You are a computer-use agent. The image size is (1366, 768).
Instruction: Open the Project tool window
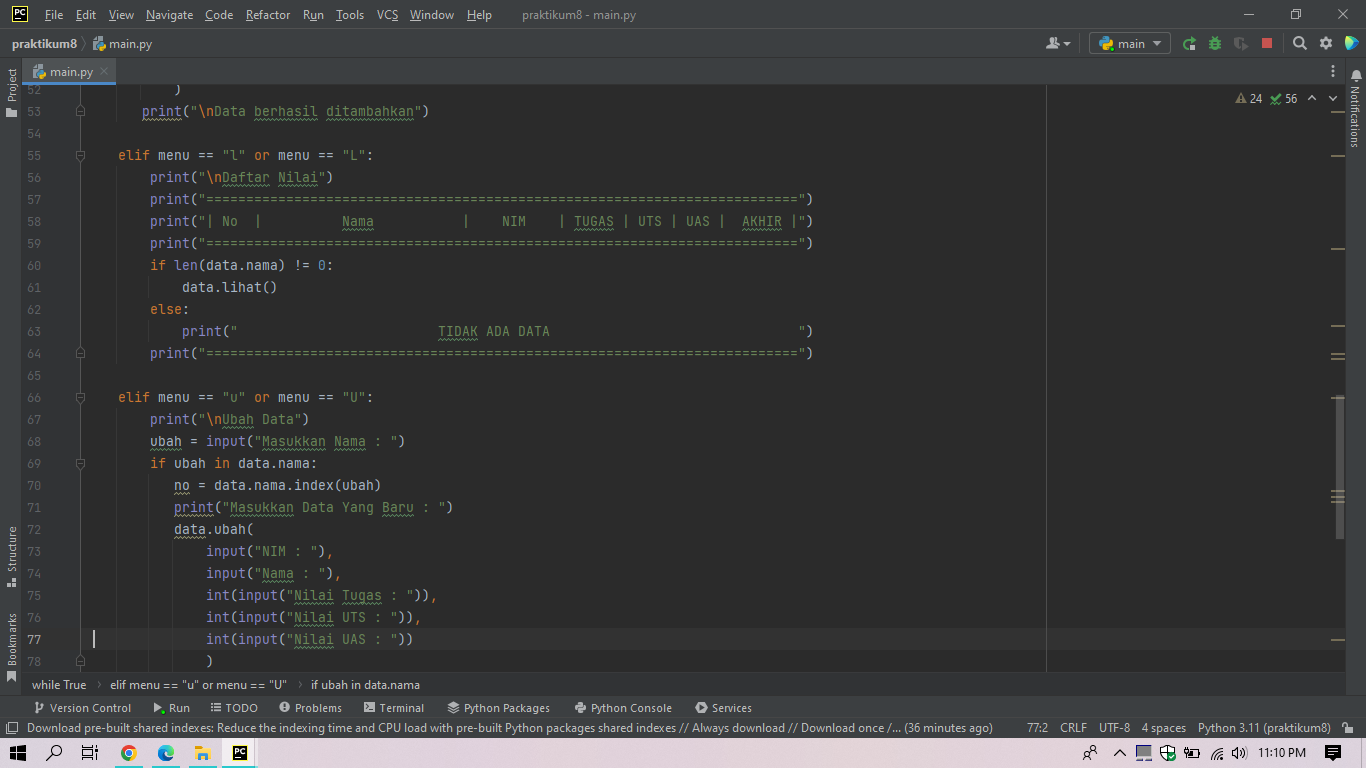(11, 93)
